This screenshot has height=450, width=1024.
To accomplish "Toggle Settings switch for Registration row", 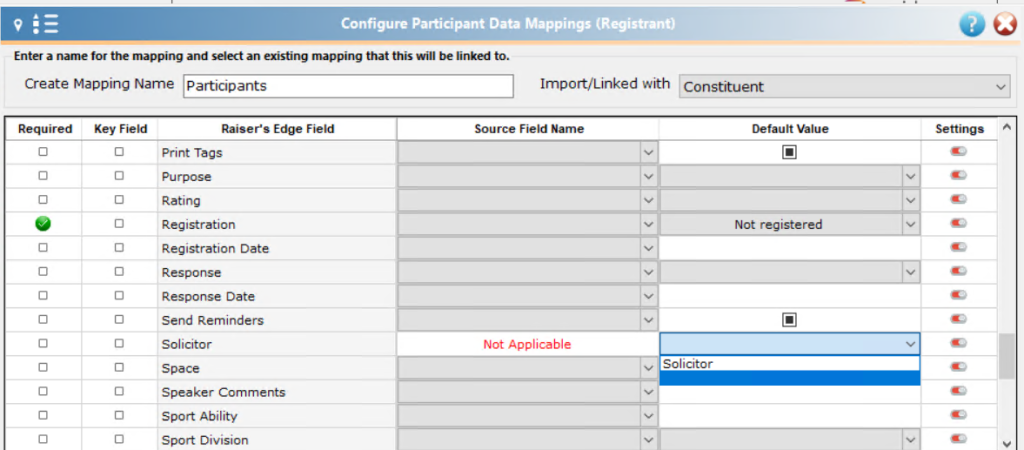I will coord(959,223).
